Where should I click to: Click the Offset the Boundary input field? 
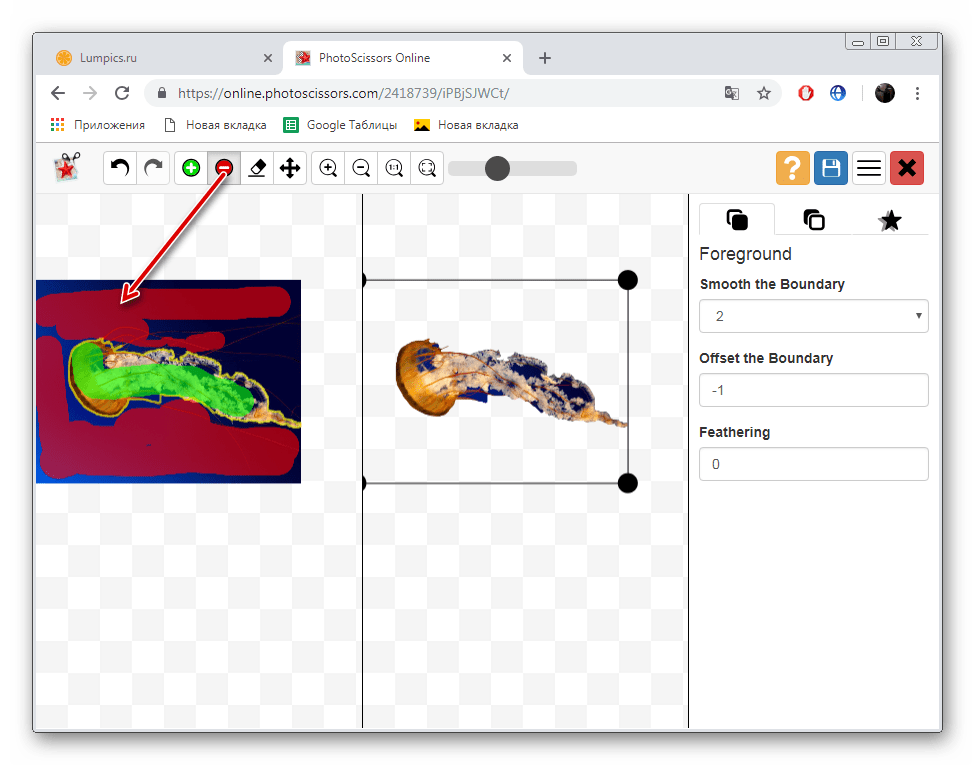tap(813, 390)
